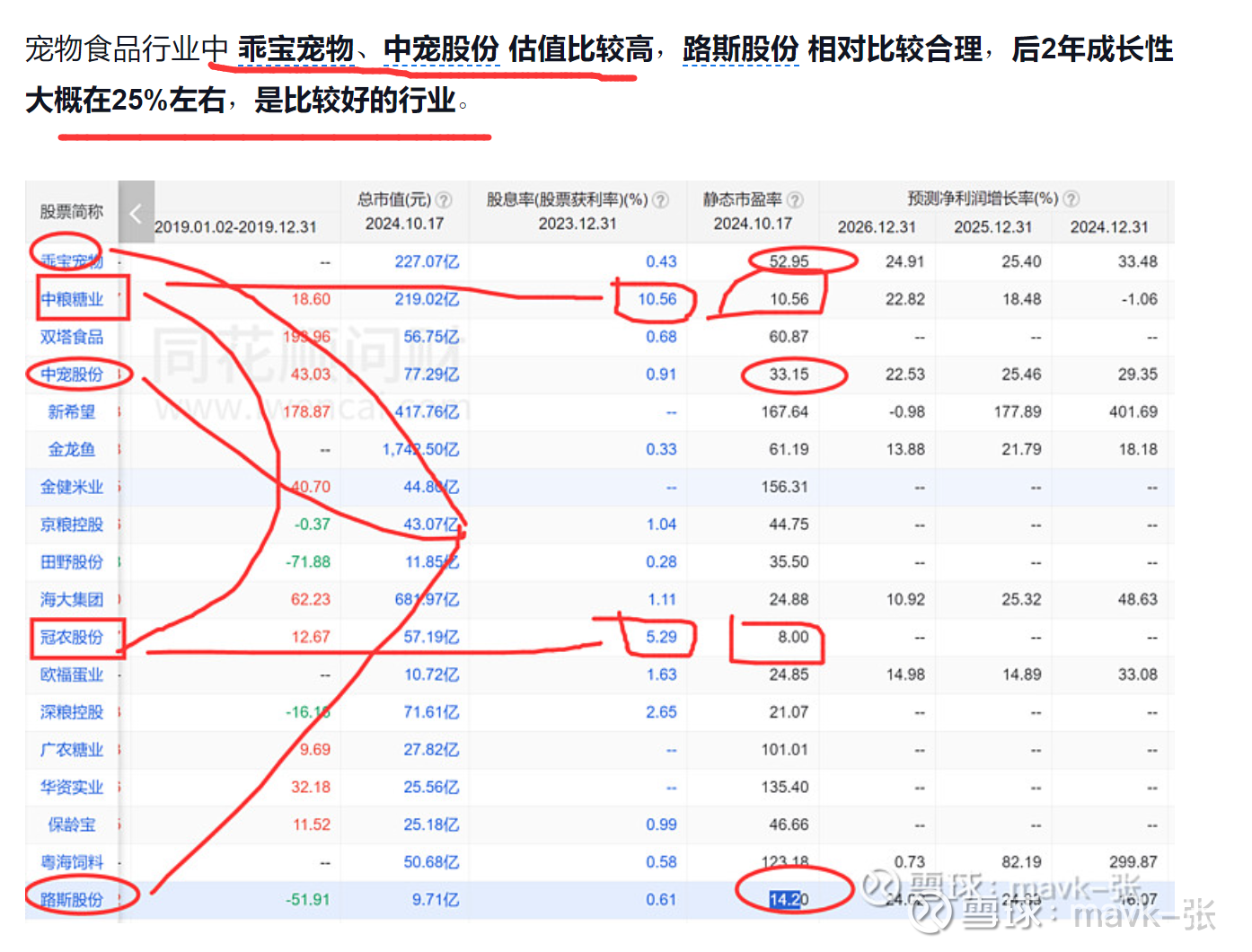Open 双塔食品 stock in the table
The height and width of the screenshot is (952, 1252).
pyautogui.click(x=72, y=337)
